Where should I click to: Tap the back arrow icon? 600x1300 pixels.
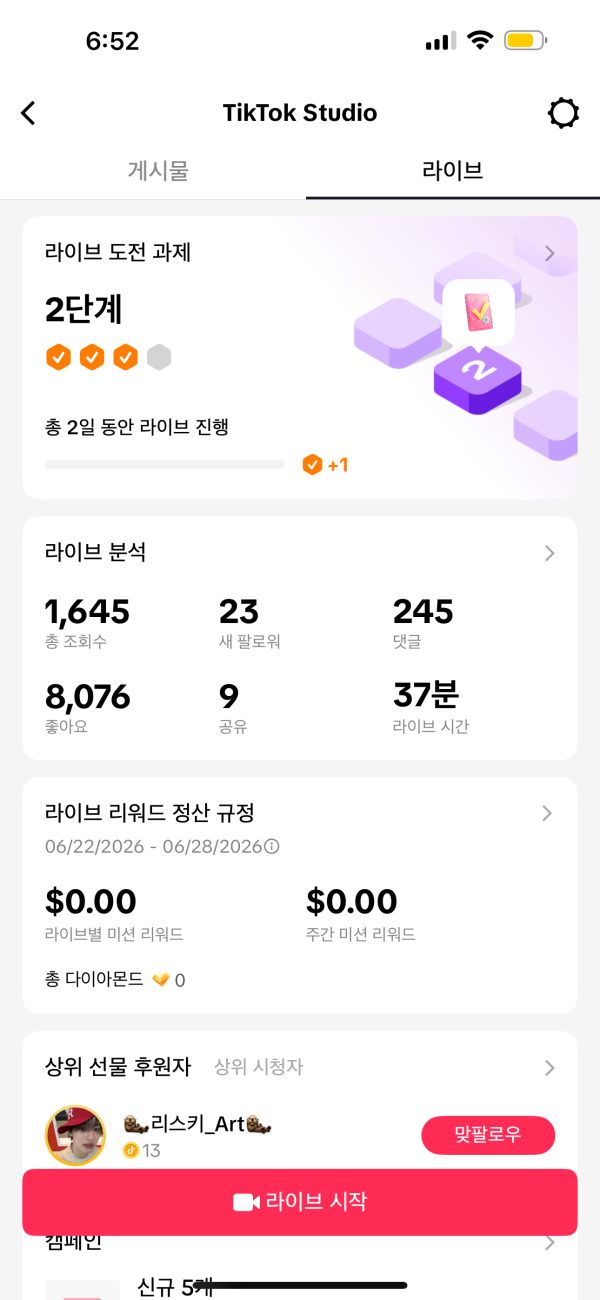pos(29,113)
